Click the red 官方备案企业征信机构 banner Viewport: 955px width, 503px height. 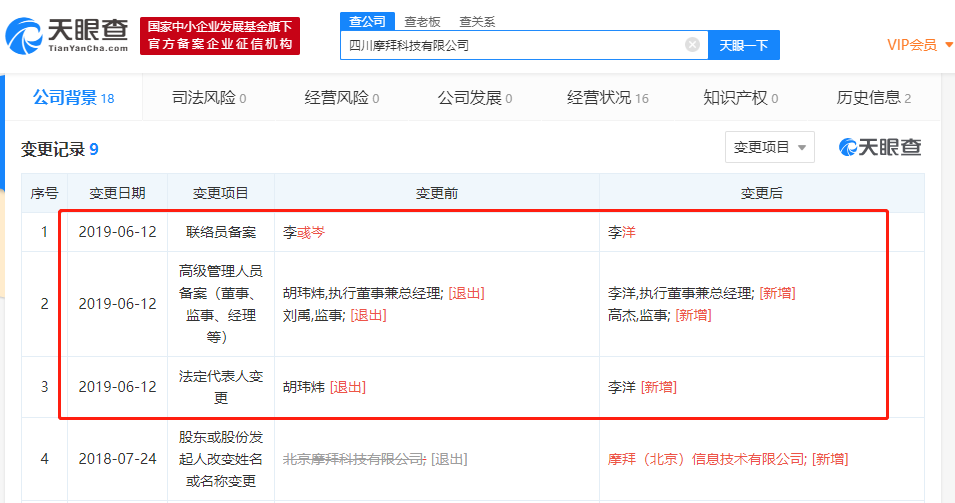point(220,35)
